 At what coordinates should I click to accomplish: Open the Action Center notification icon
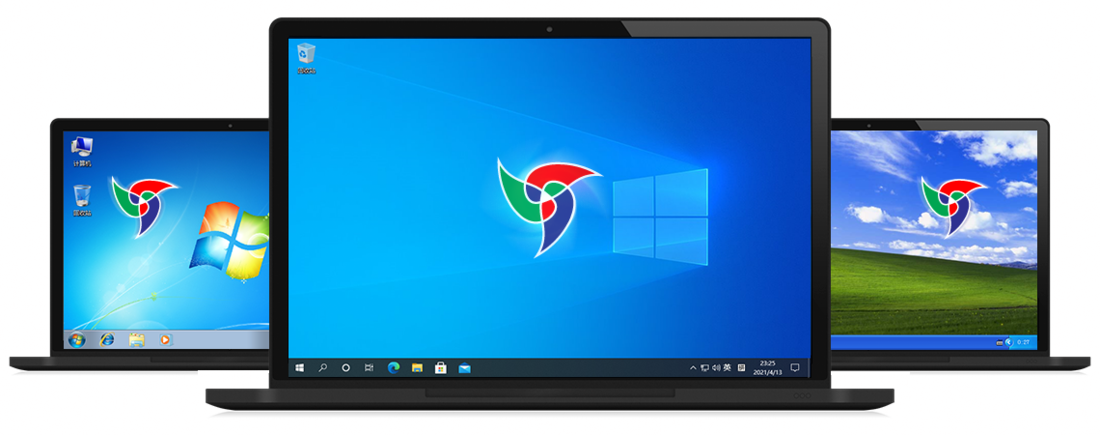(795, 368)
